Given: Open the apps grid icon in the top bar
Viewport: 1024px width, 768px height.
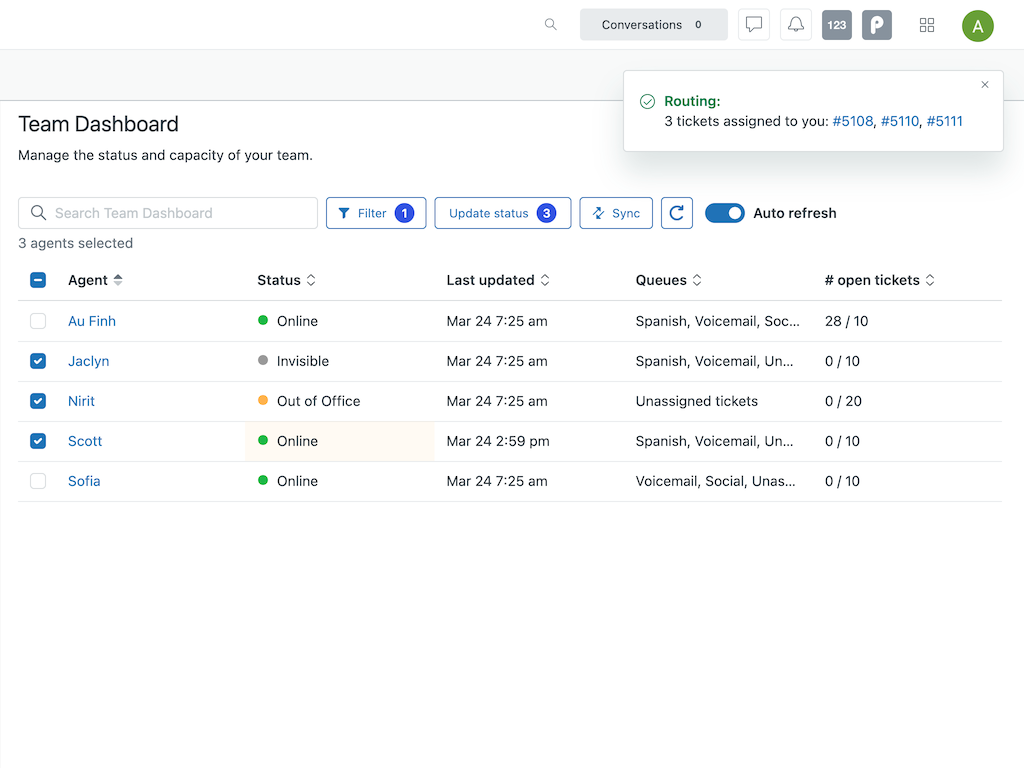Looking at the screenshot, I should [x=926, y=25].
